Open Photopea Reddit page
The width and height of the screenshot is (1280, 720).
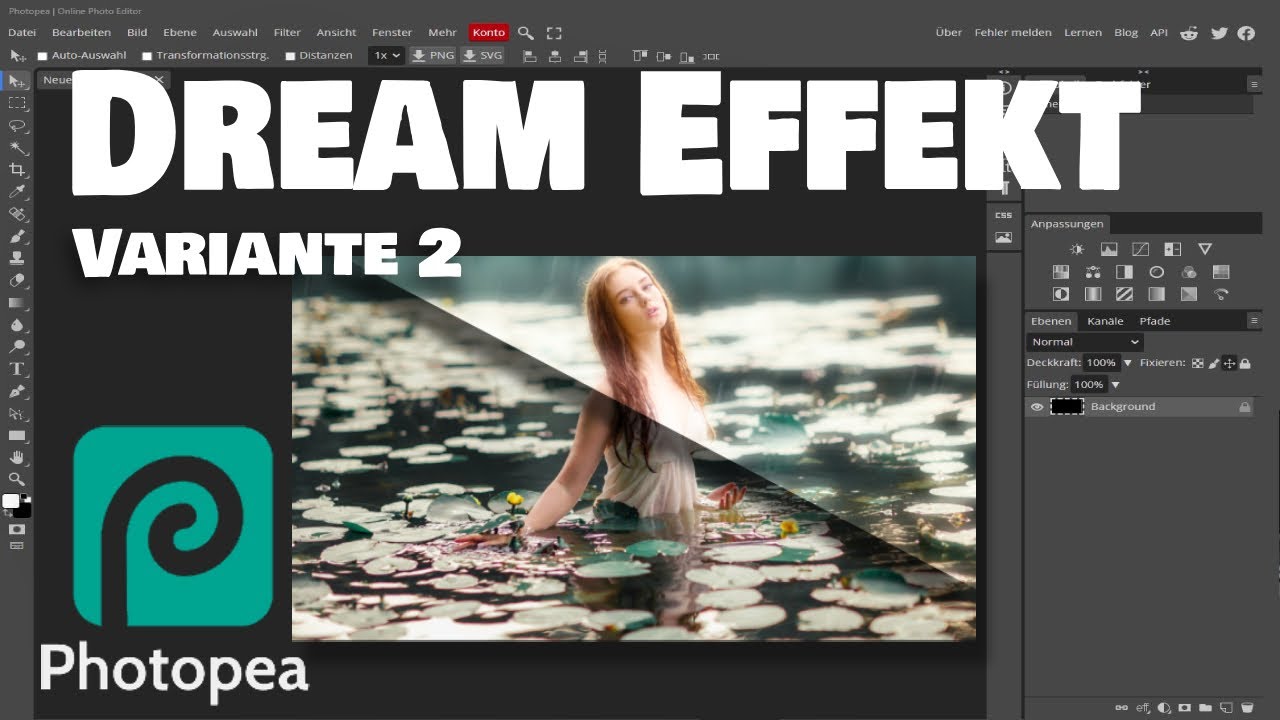point(1189,33)
